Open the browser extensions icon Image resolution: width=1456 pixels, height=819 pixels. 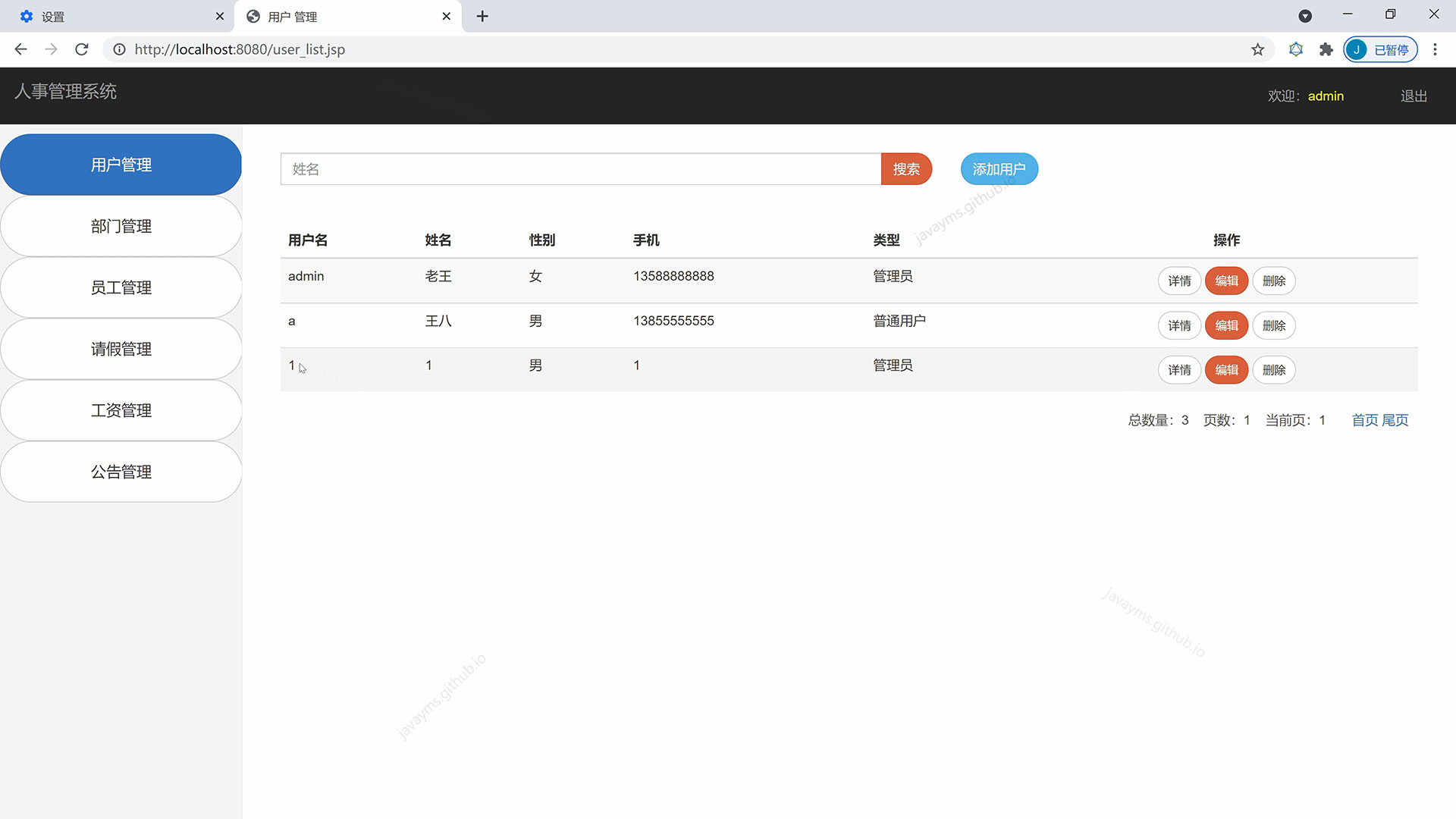click(x=1326, y=49)
